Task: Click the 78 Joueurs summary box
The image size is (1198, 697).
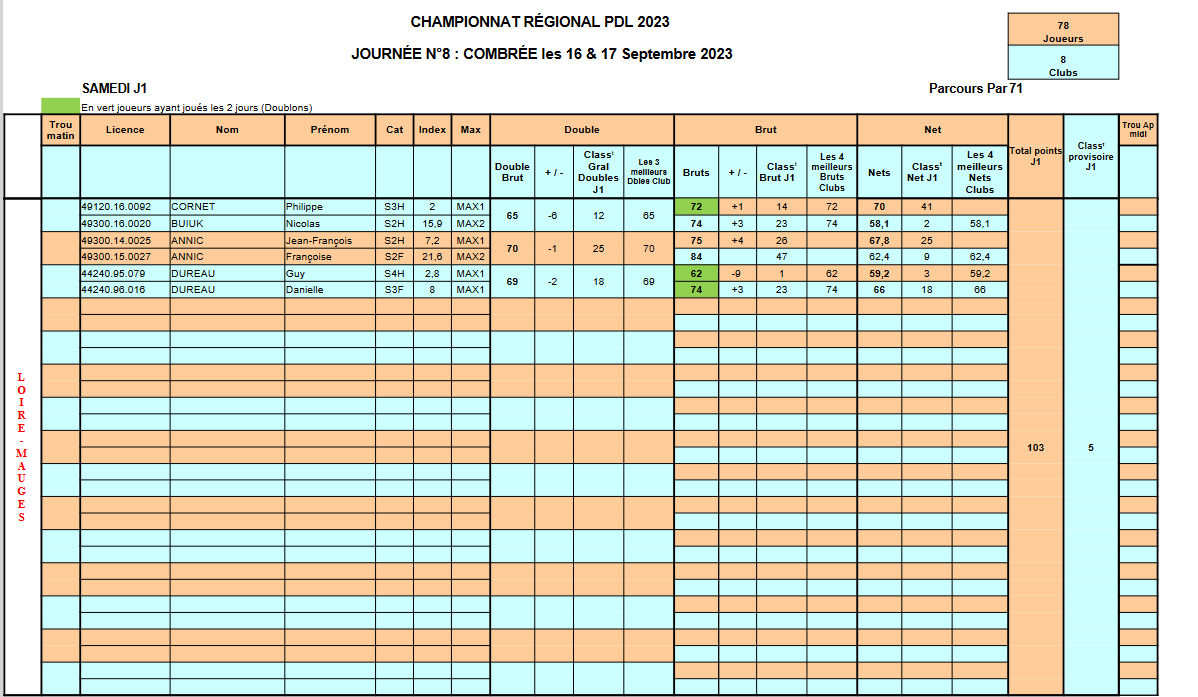Action: 1063,30
